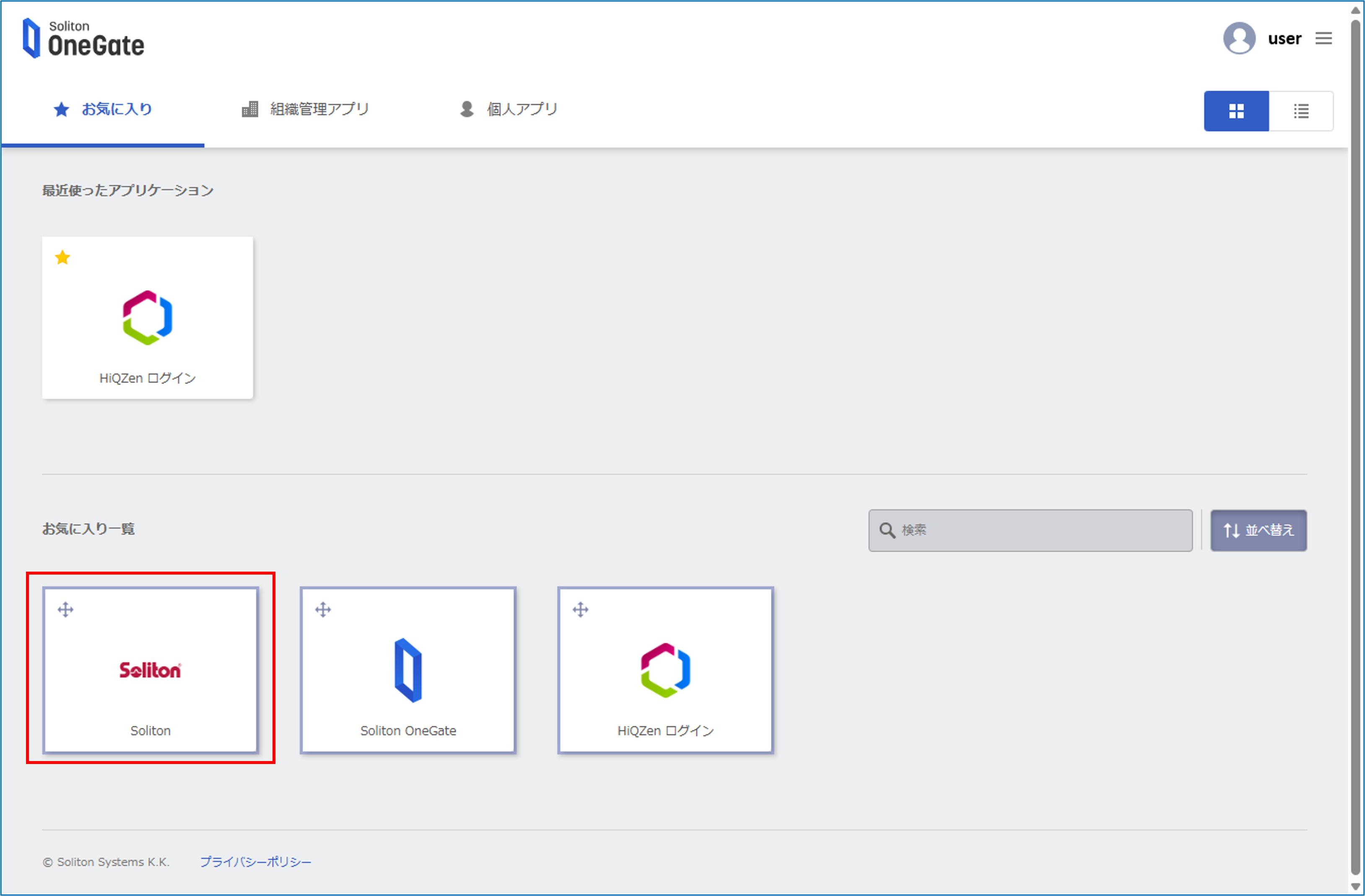Click the 並べ替え sort button
The width and height of the screenshot is (1365, 896).
click(1259, 530)
